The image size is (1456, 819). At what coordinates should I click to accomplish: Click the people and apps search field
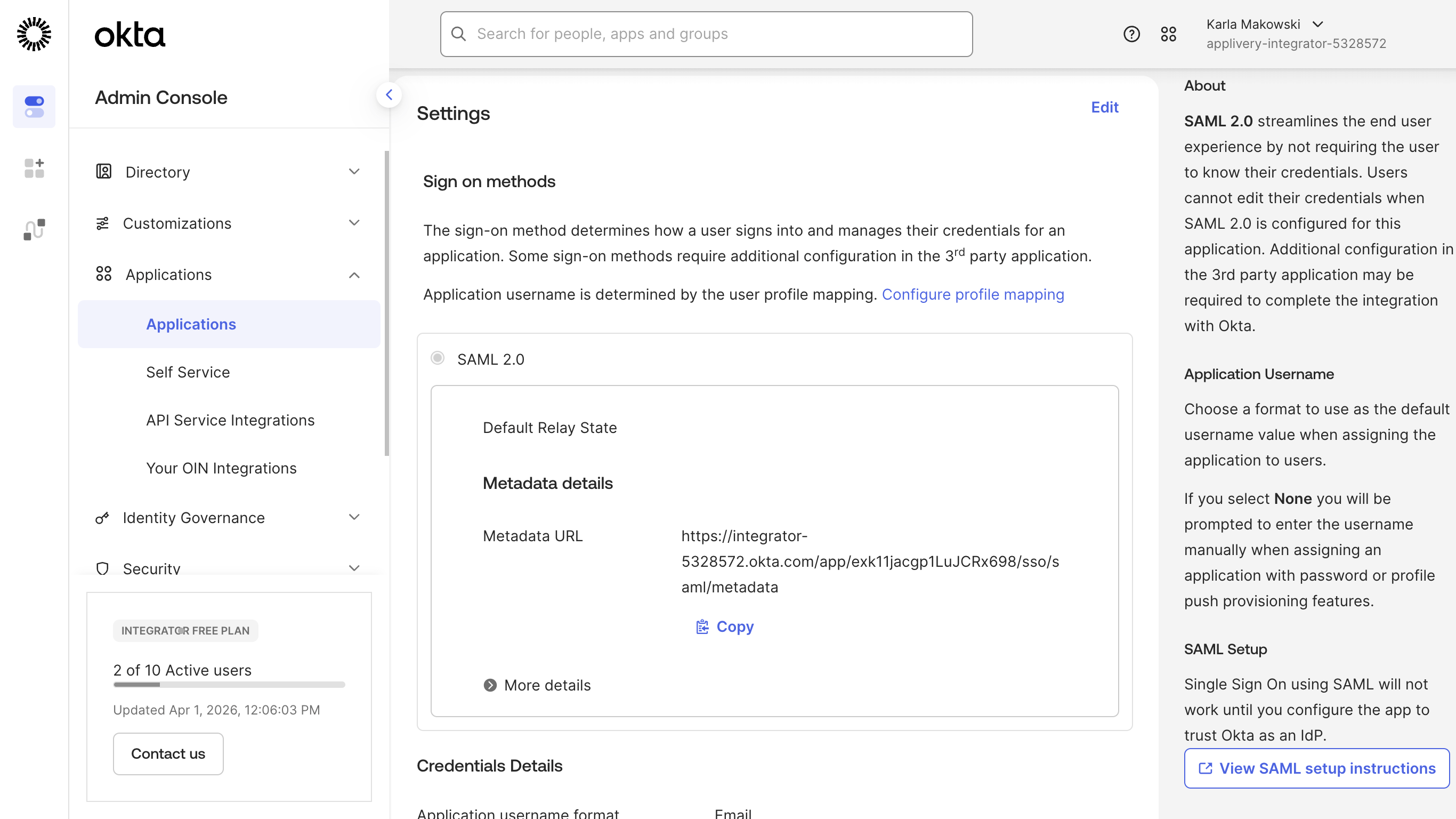706,34
